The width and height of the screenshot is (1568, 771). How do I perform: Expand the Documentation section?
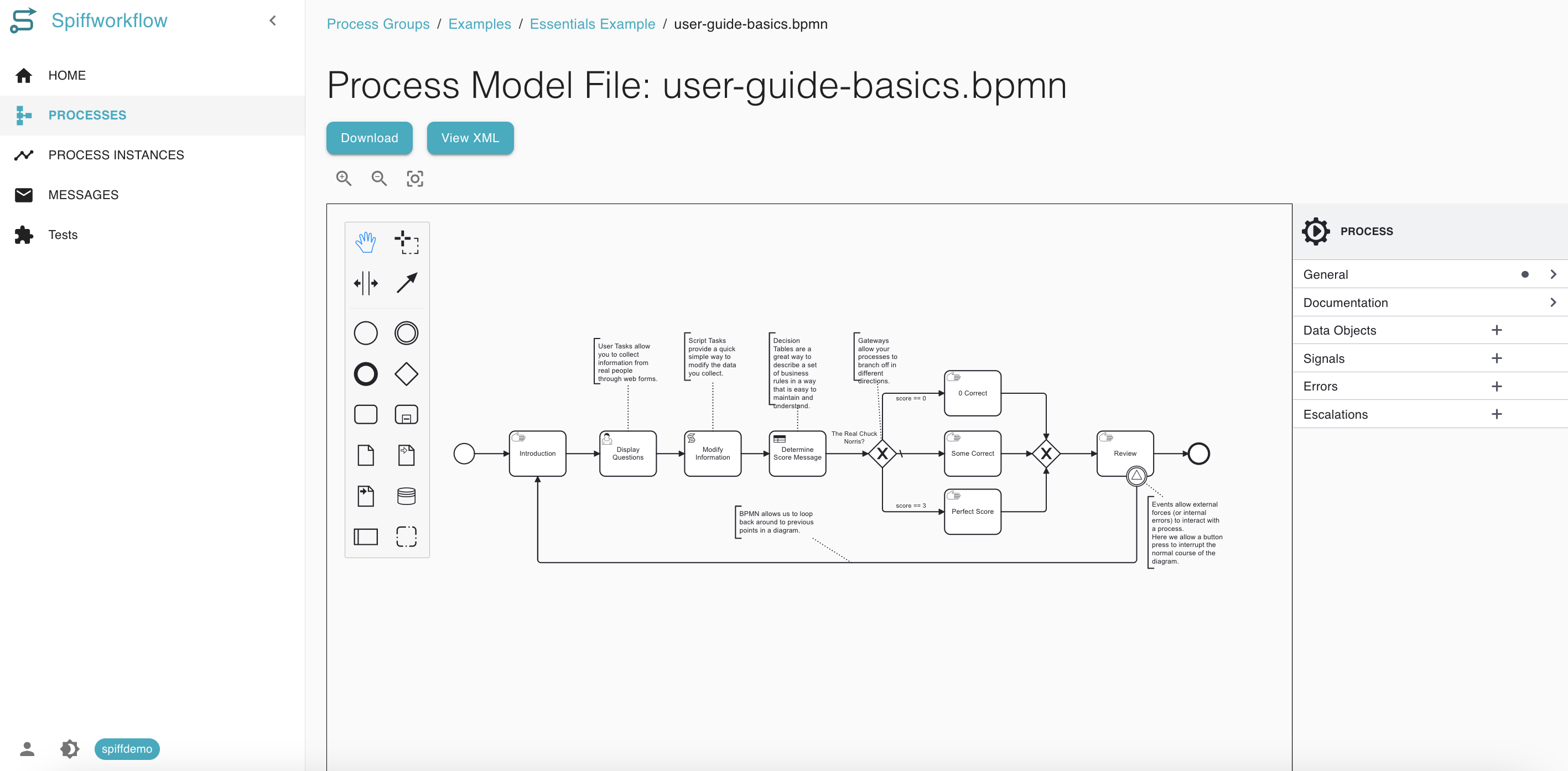[1430, 303]
